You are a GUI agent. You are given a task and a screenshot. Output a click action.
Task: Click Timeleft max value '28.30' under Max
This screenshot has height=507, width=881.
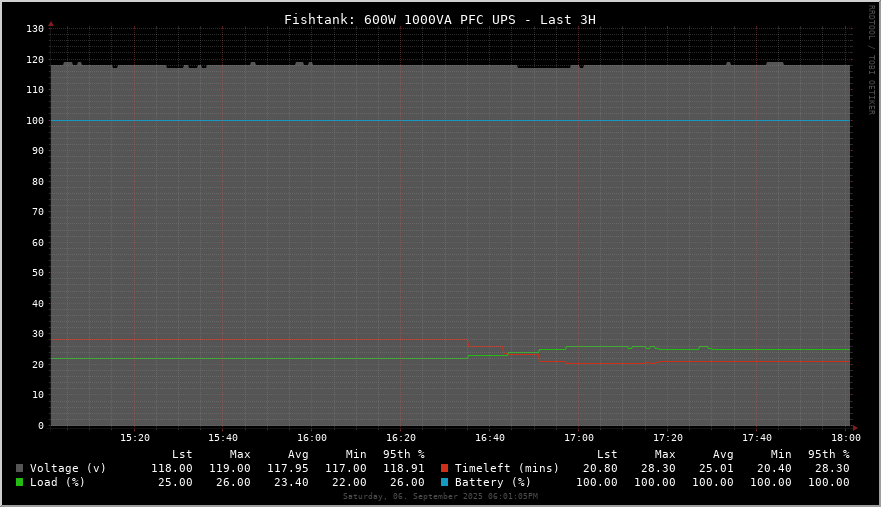pos(658,468)
